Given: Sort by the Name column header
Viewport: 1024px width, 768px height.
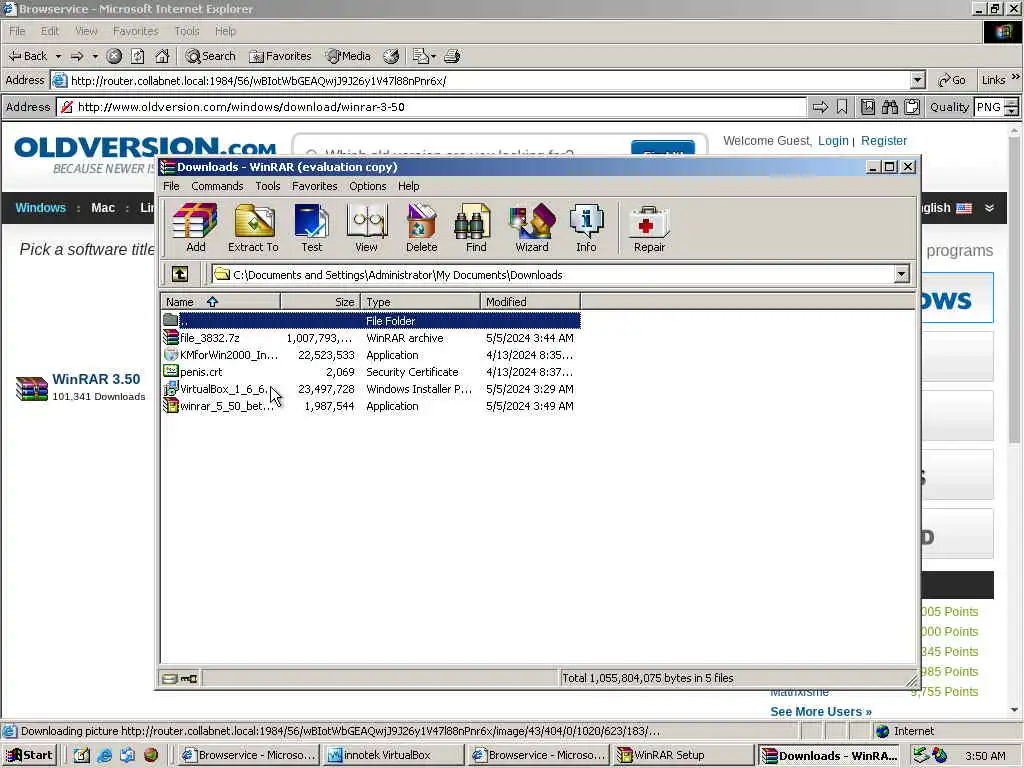Looking at the screenshot, I should [x=221, y=302].
